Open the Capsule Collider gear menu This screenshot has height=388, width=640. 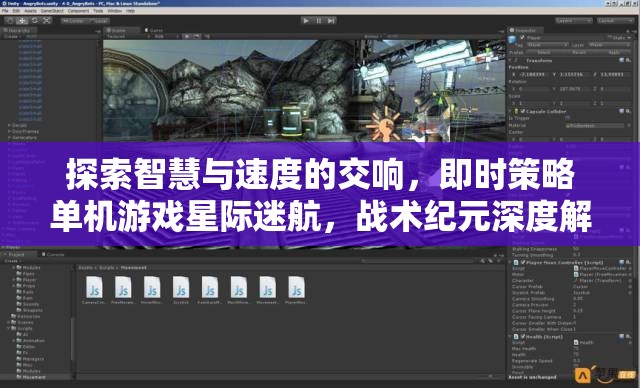[x=628, y=111]
